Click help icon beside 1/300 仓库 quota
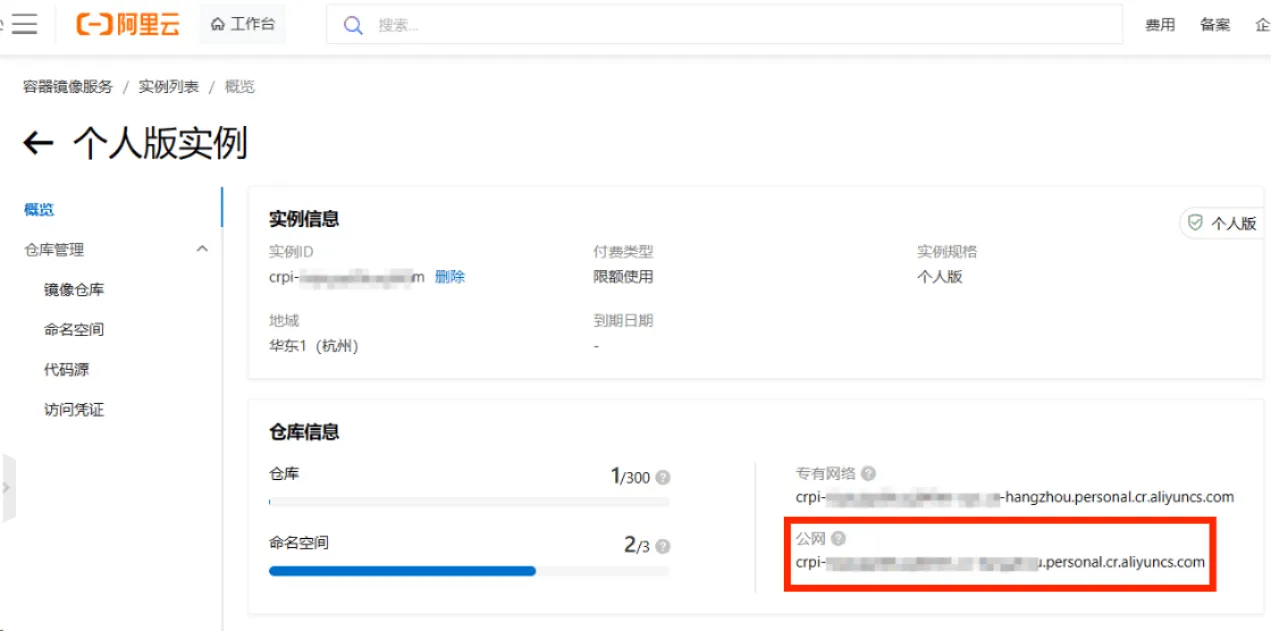1271x631 pixels. click(x=663, y=478)
